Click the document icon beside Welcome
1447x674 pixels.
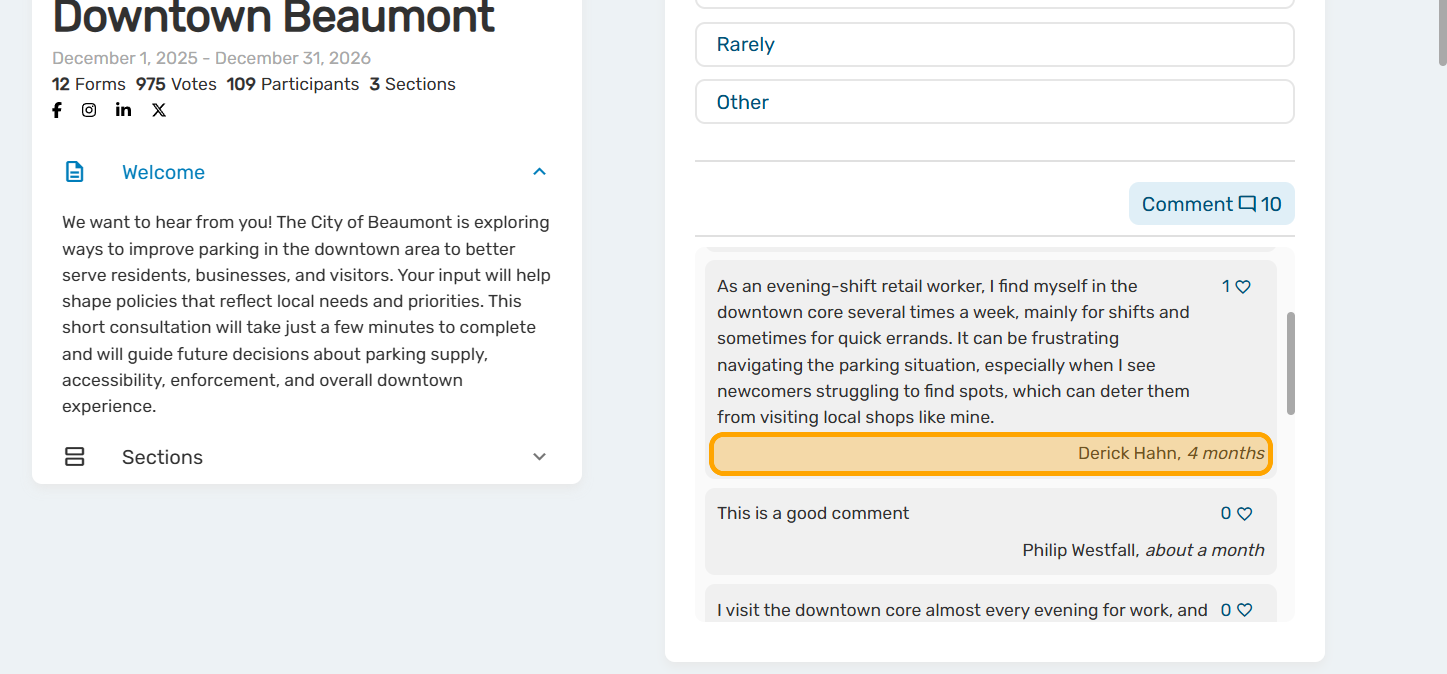coord(74,172)
